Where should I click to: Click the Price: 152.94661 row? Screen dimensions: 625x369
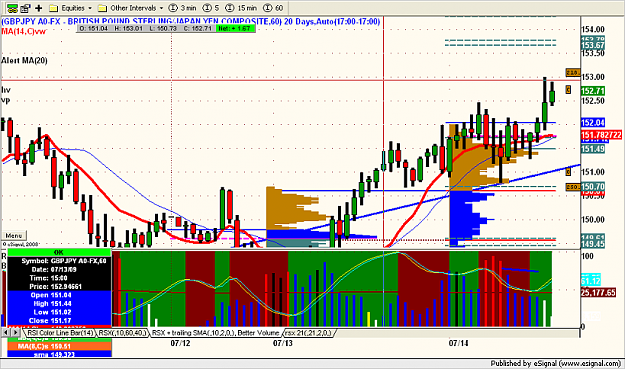[59, 287]
